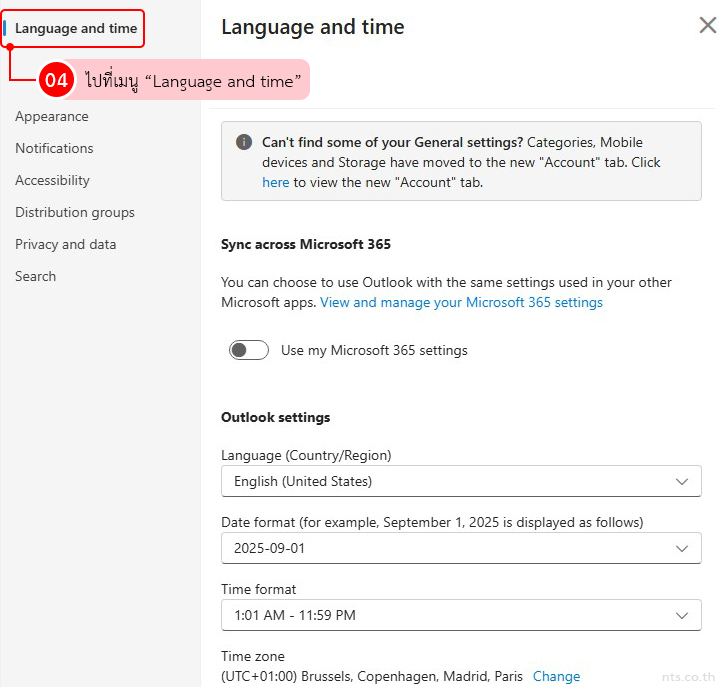Open the Language (Country/Region) dropdown
The height and width of the screenshot is (687, 720).
461,481
